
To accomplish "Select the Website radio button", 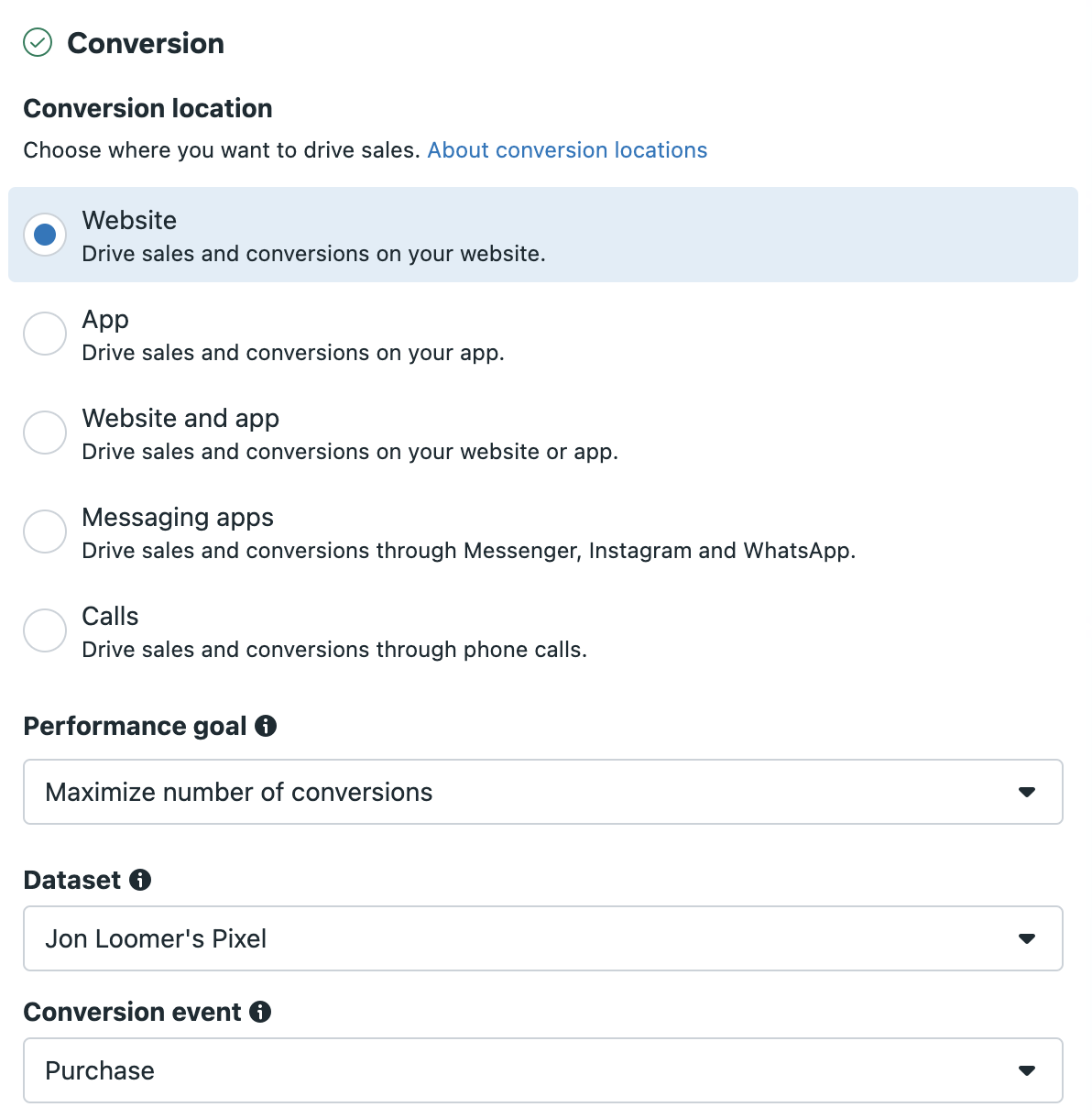I will click(x=45, y=235).
